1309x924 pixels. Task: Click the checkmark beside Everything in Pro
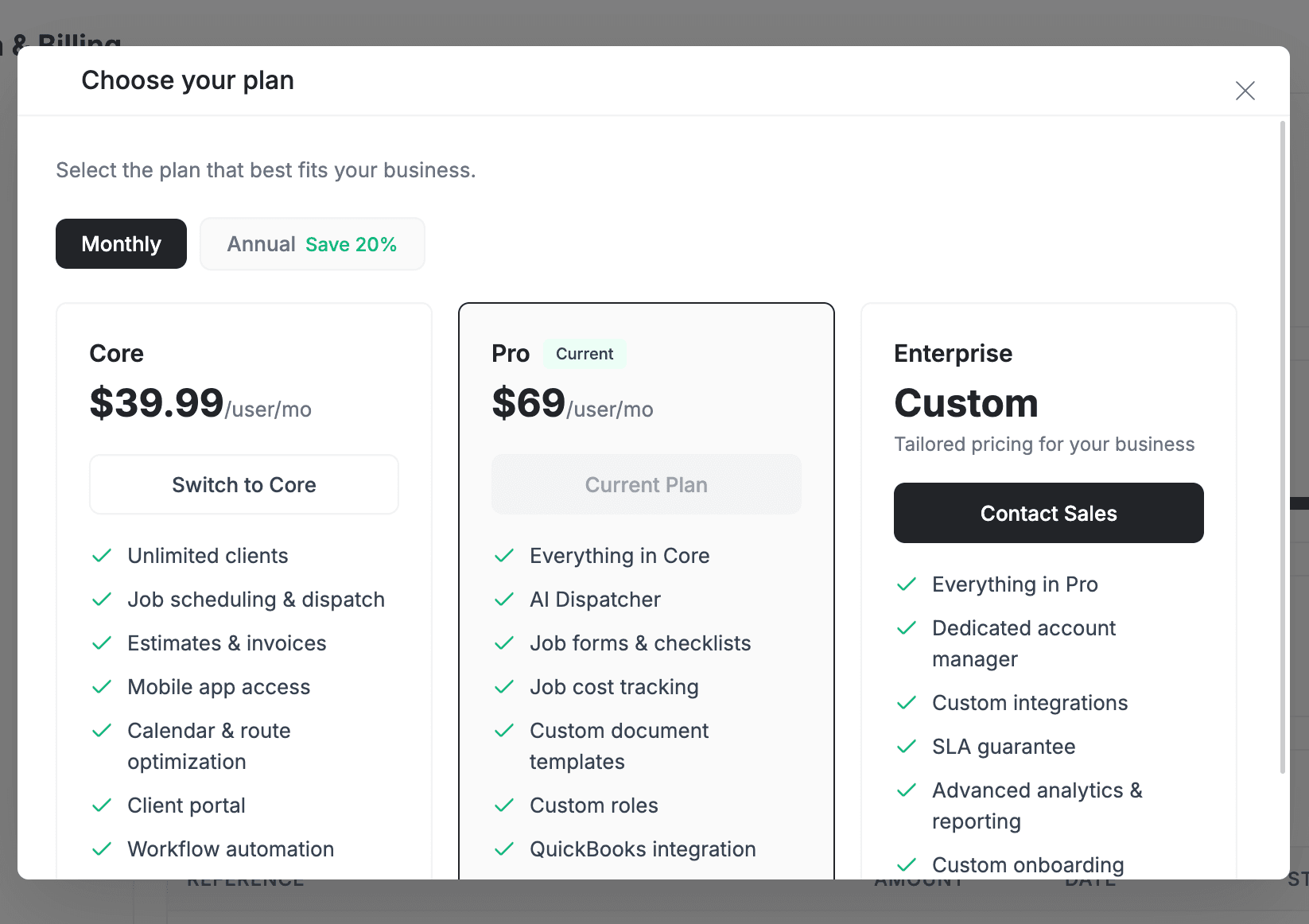coord(907,584)
